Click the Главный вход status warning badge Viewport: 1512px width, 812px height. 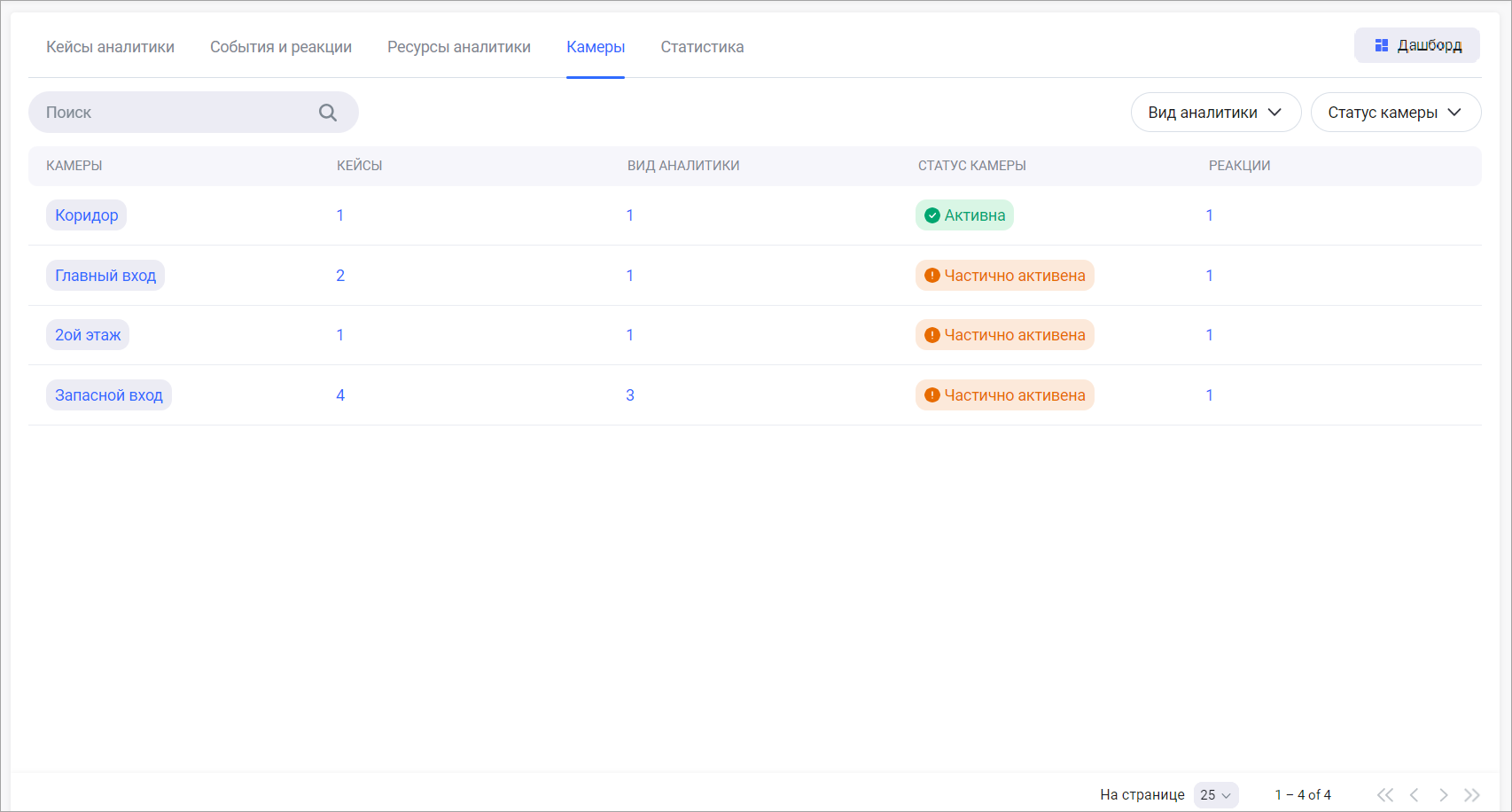click(1004, 276)
